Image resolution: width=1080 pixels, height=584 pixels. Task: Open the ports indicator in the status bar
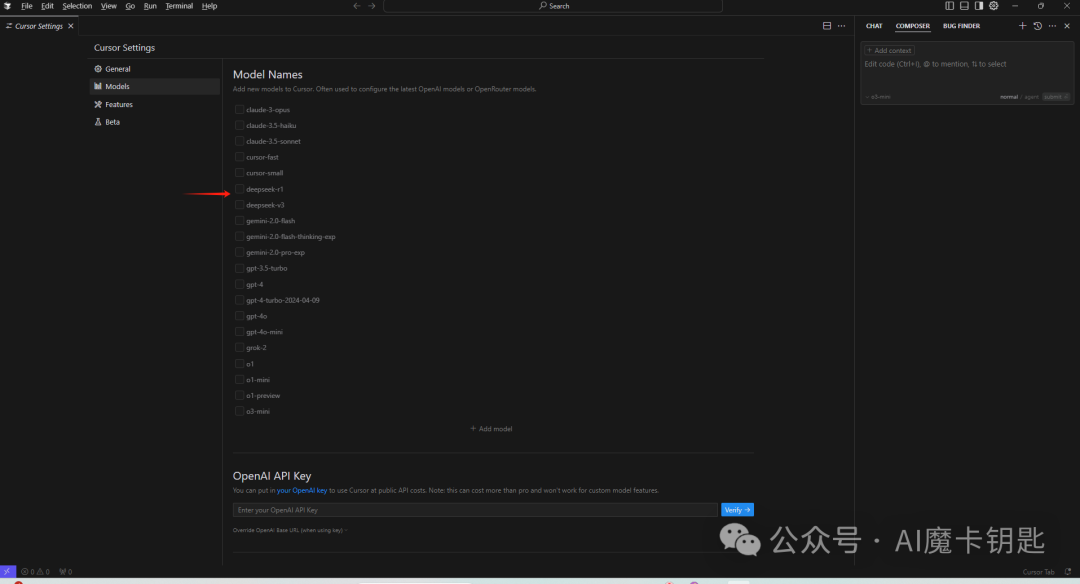click(65, 572)
